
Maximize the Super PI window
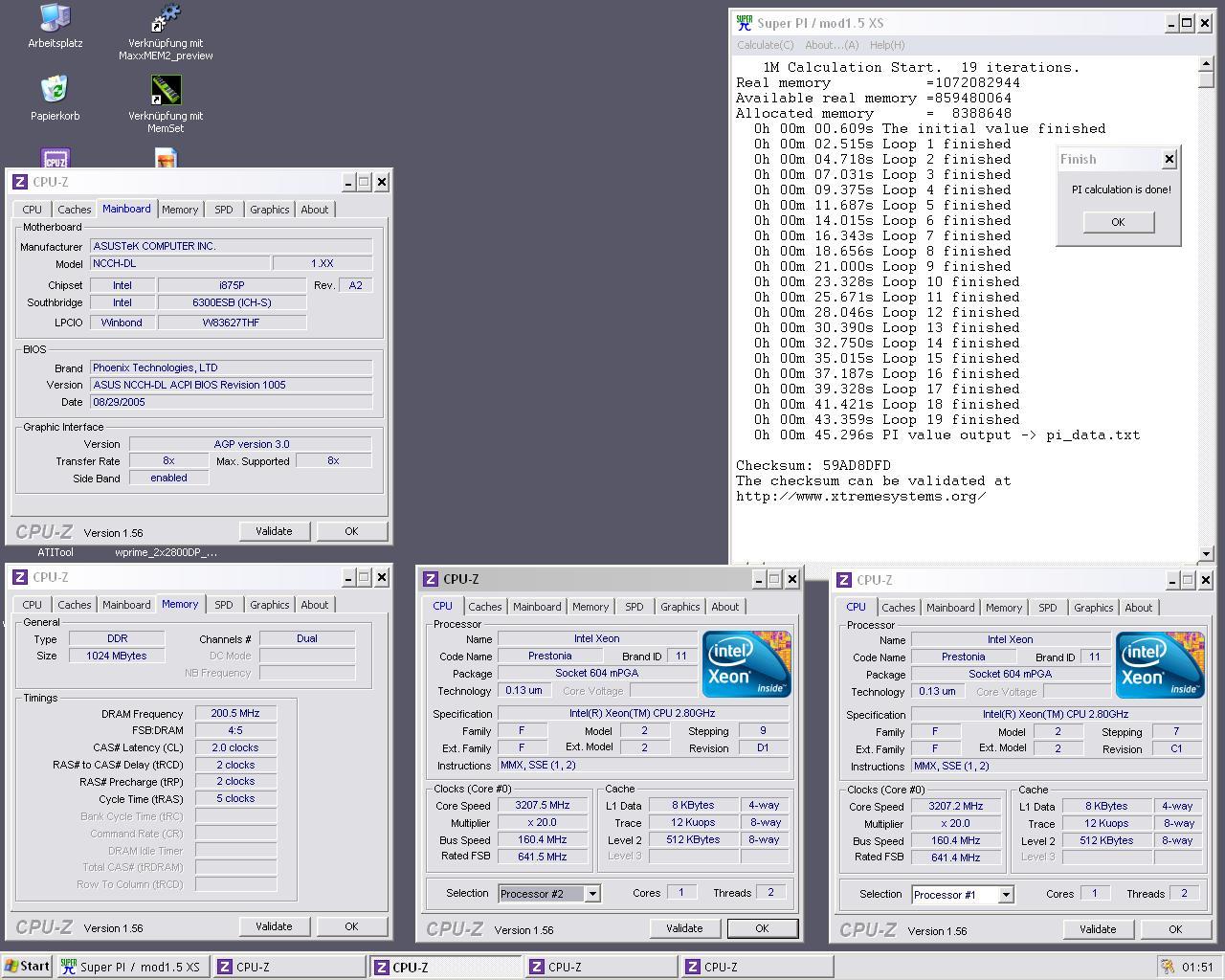(x=1187, y=23)
